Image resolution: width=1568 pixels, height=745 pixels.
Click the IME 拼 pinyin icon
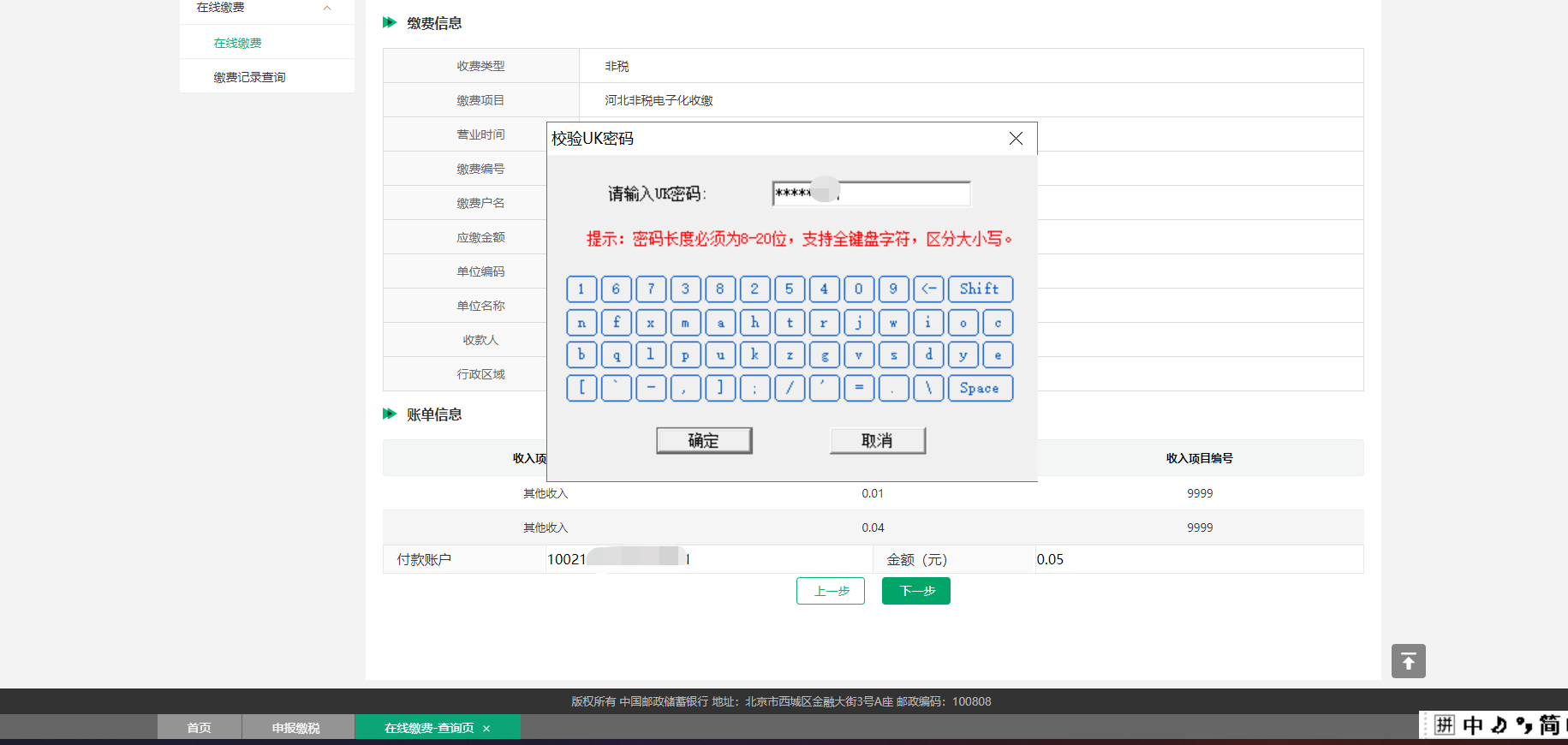pyautogui.click(x=1445, y=725)
